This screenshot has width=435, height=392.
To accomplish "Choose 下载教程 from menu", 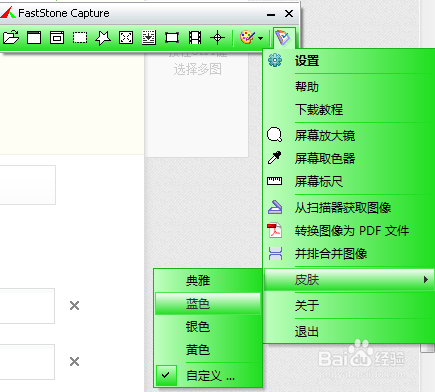I will 349,110.
